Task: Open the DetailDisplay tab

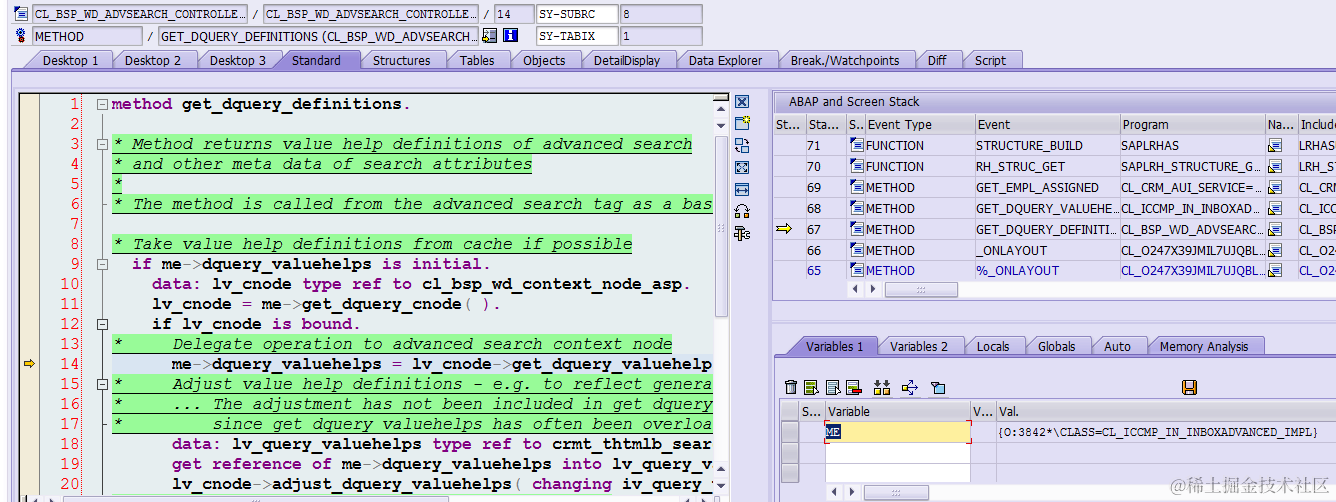Action: (x=626, y=60)
